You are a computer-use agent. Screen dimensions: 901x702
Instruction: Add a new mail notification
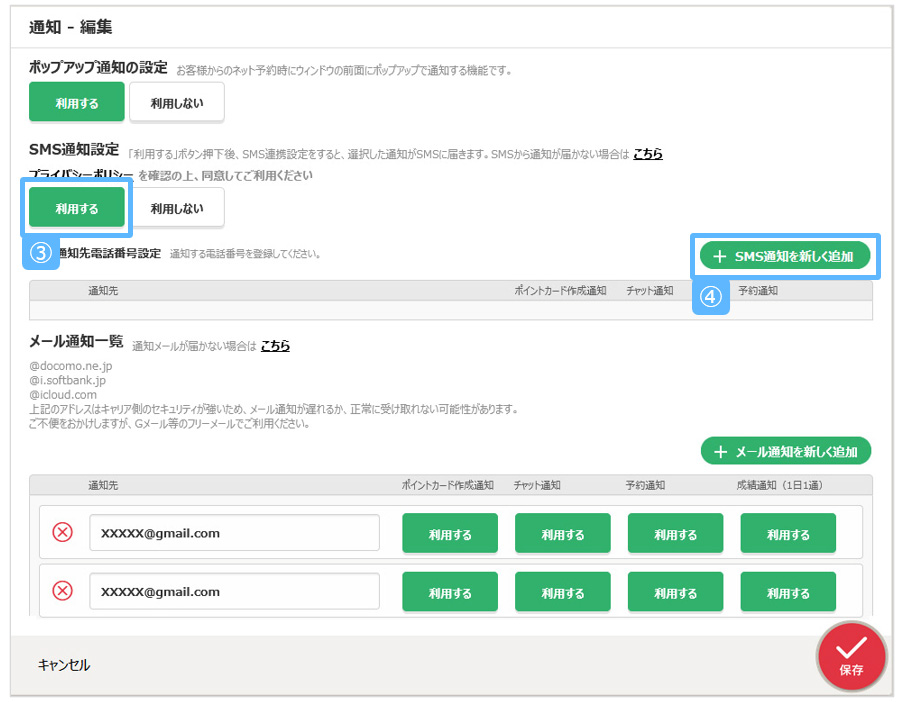click(x=786, y=452)
